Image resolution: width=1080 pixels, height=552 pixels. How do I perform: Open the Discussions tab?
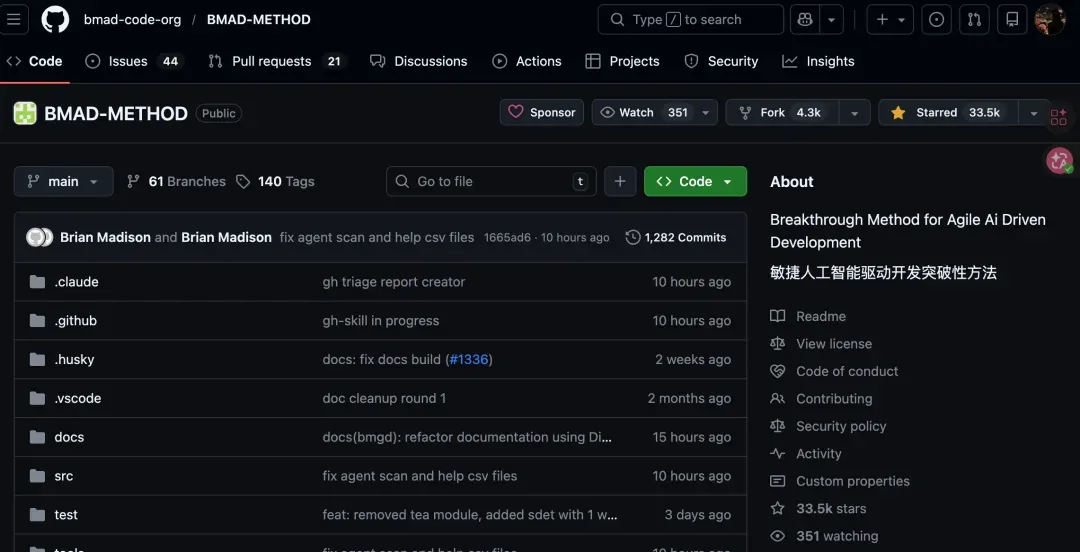click(x=419, y=61)
